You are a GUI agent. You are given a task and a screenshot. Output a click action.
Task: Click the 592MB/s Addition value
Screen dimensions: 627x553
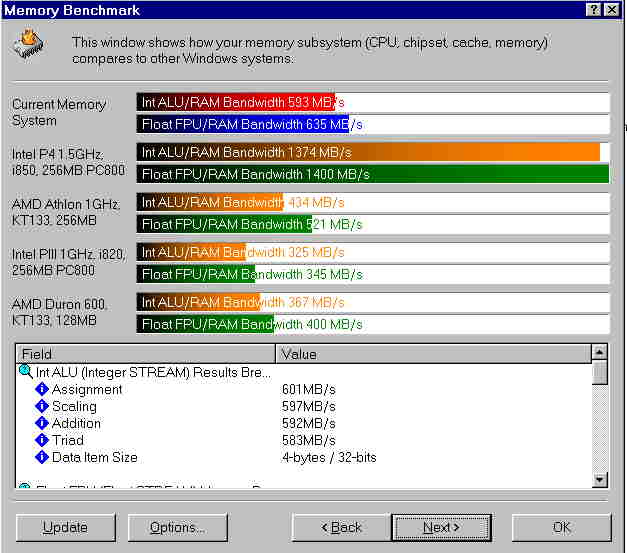coord(308,423)
